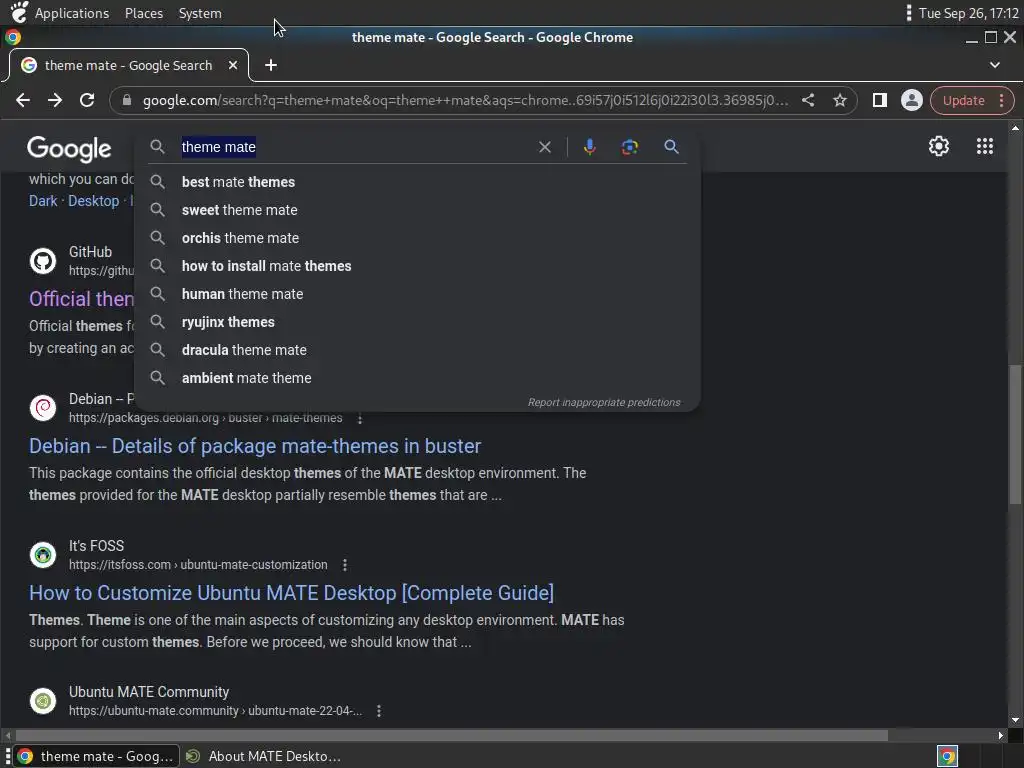
Task: Open the System menu
Action: tap(200, 13)
